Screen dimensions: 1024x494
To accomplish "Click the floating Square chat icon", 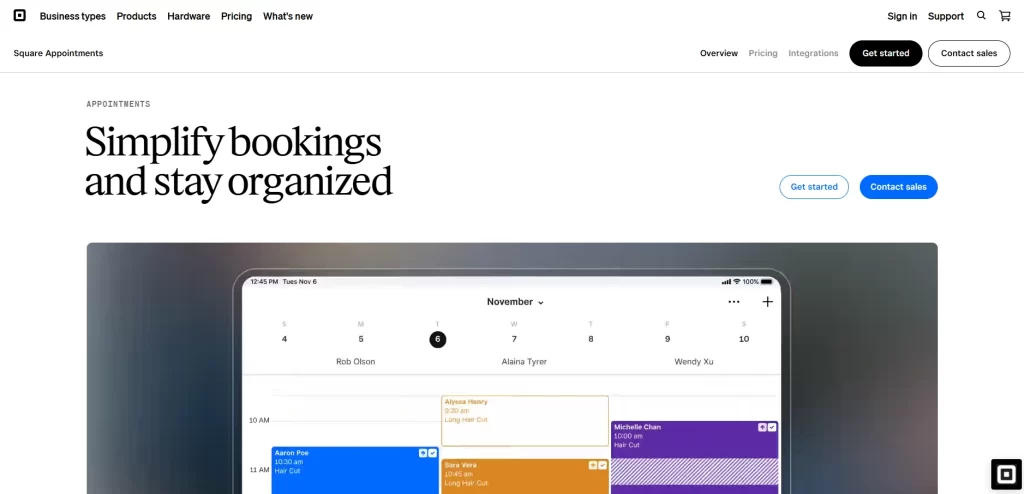I will 1005,474.
